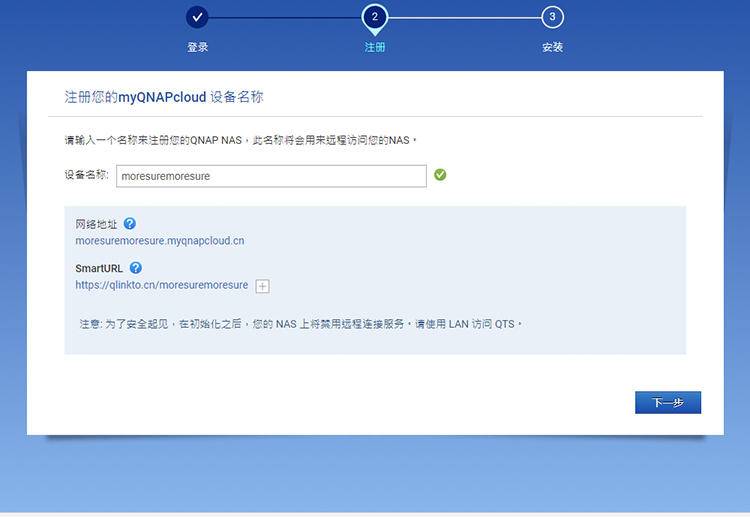The width and height of the screenshot is (750, 517).
Task: Click the 网络地址 label text
Action: (96, 224)
